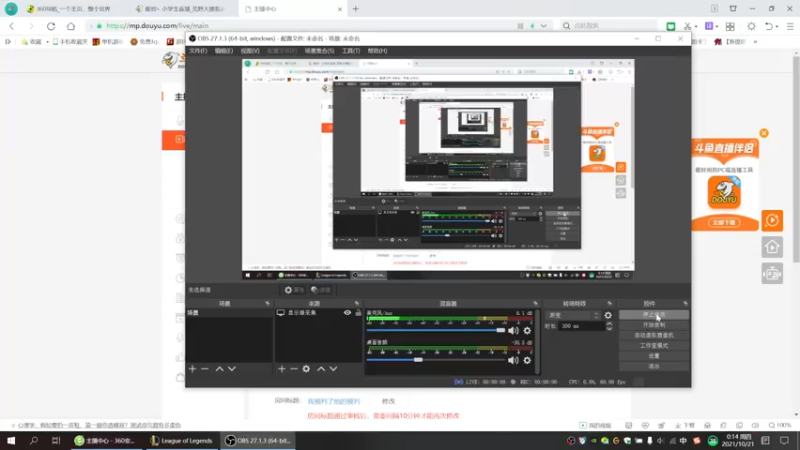Open desktop audio channel settings gear
Viewport: 800px width, 450px height.
(x=527, y=360)
